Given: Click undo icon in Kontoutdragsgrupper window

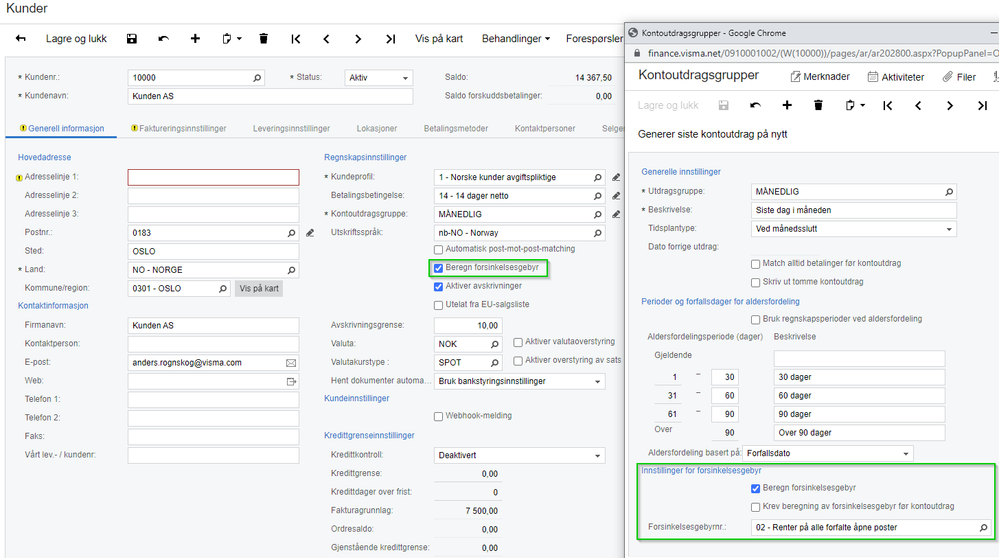Looking at the screenshot, I should (x=755, y=106).
